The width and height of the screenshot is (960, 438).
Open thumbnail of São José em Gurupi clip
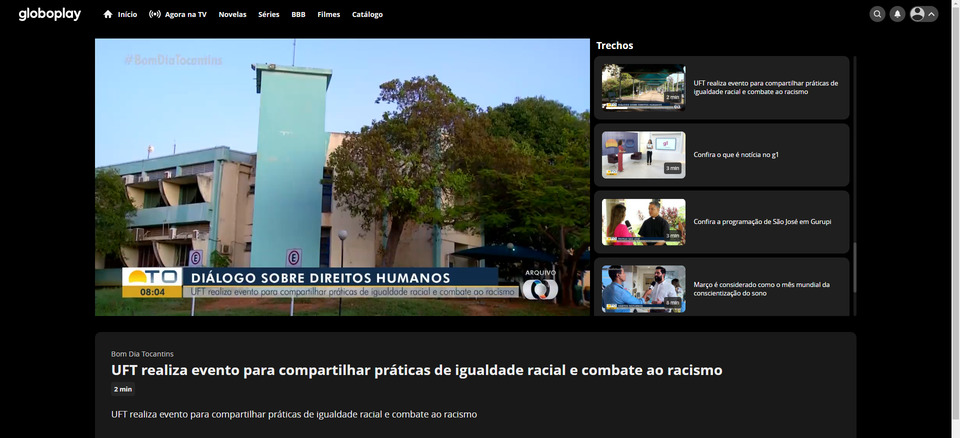(643, 222)
